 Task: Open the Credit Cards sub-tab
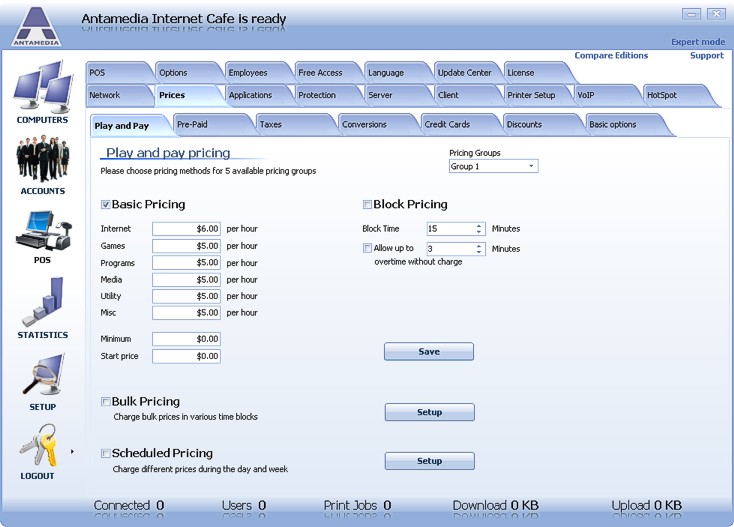pyautogui.click(x=460, y=124)
